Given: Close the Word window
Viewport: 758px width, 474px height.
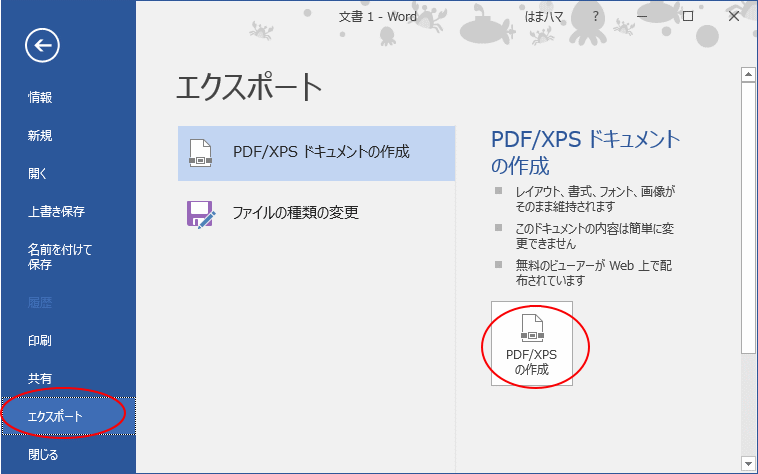Looking at the screenshot, I should [734, 16].
